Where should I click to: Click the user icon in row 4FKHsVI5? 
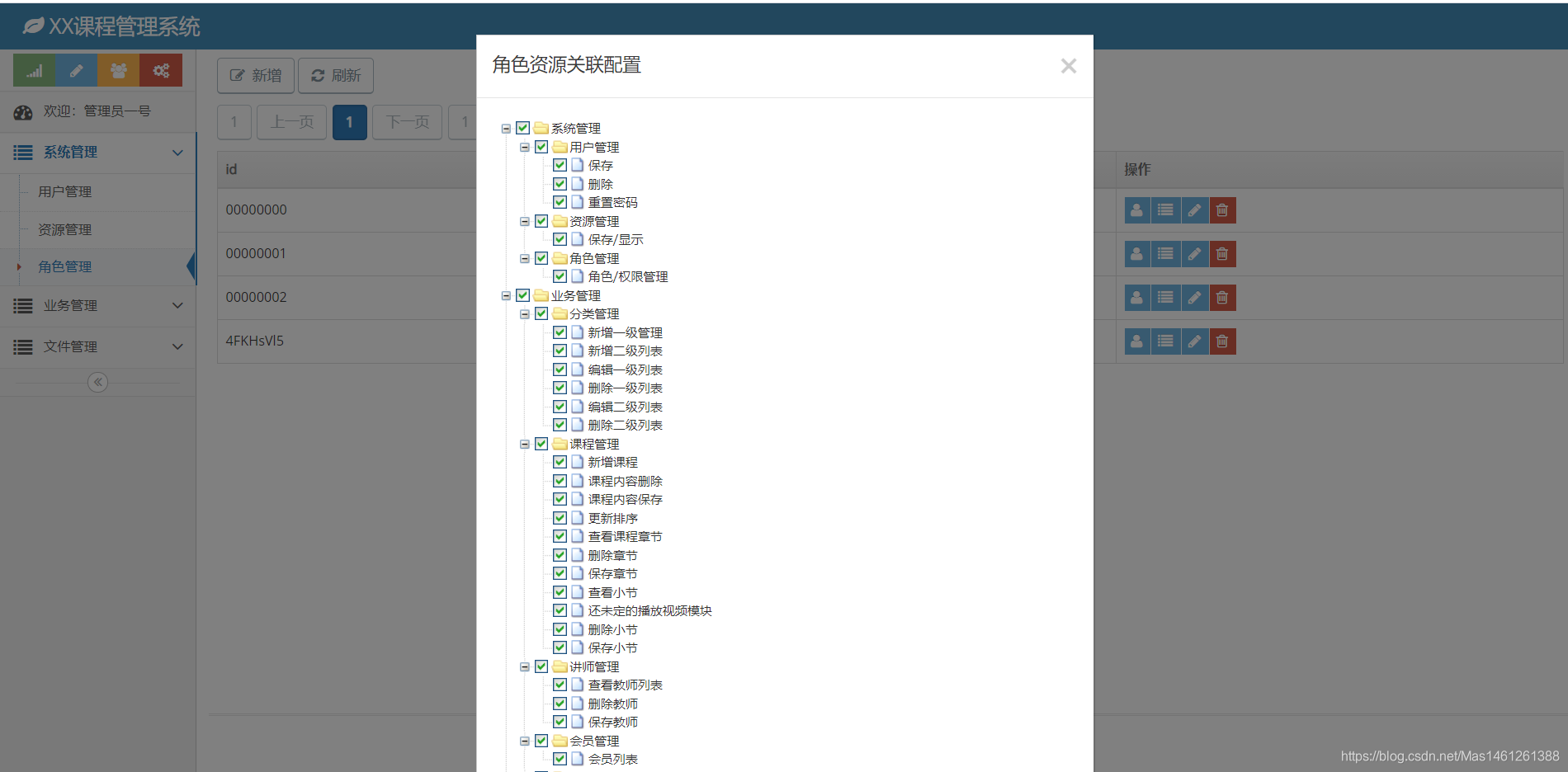pyautogui.click(x=1137, y=341)
